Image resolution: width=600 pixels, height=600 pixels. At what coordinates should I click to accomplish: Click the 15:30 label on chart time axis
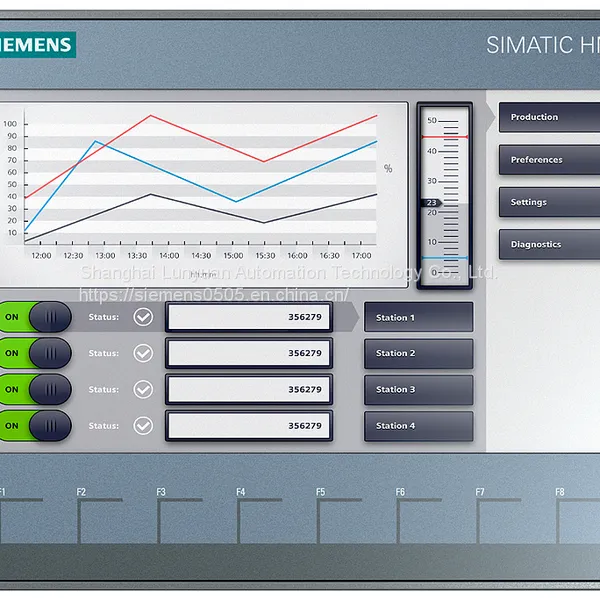[x=265, y=255]
